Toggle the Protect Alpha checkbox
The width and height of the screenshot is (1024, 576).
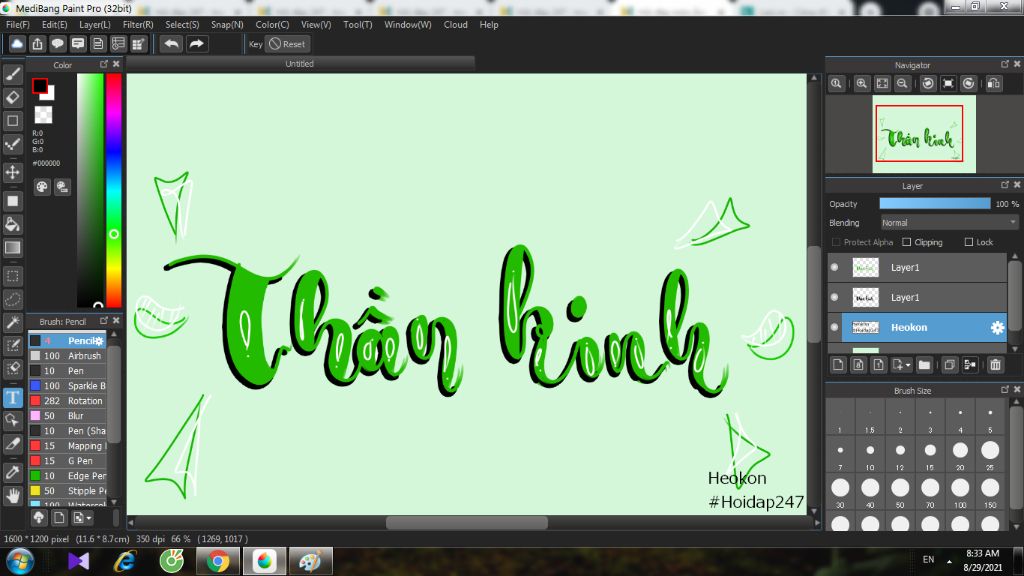[836, 242]
